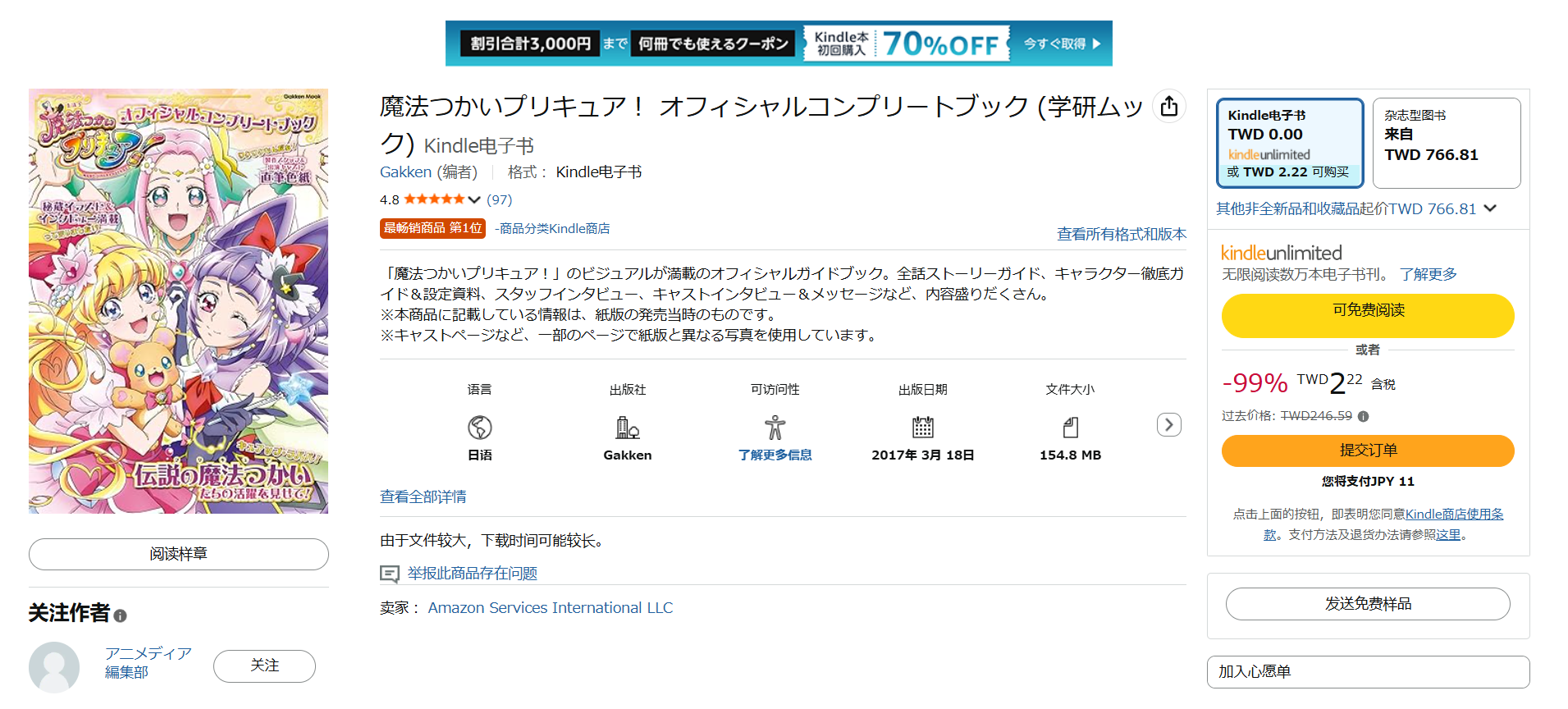Click the five-star rating graphic
The height and width of the screenshot is (709, 1568).
pos(434,199)
